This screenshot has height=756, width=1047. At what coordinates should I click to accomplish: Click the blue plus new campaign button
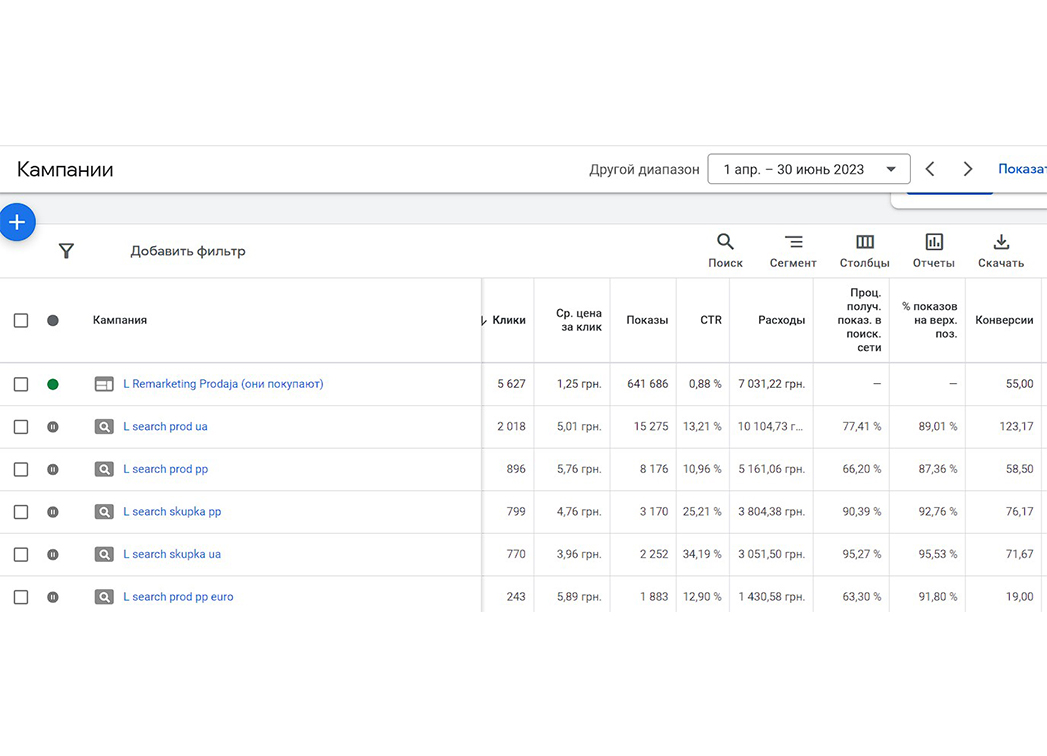coord(17,222)
